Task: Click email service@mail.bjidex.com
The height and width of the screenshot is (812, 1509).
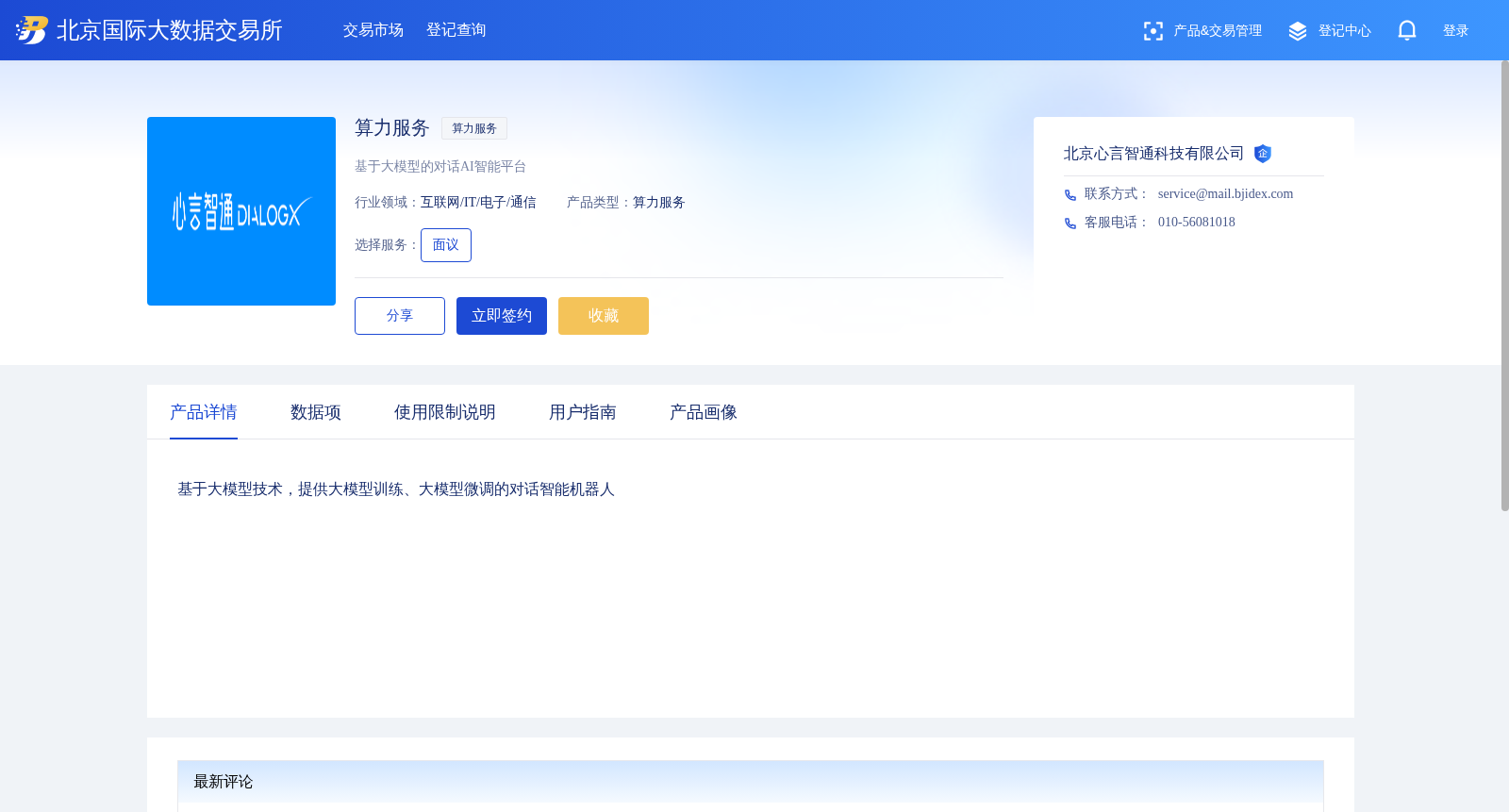Action: 1225,193
